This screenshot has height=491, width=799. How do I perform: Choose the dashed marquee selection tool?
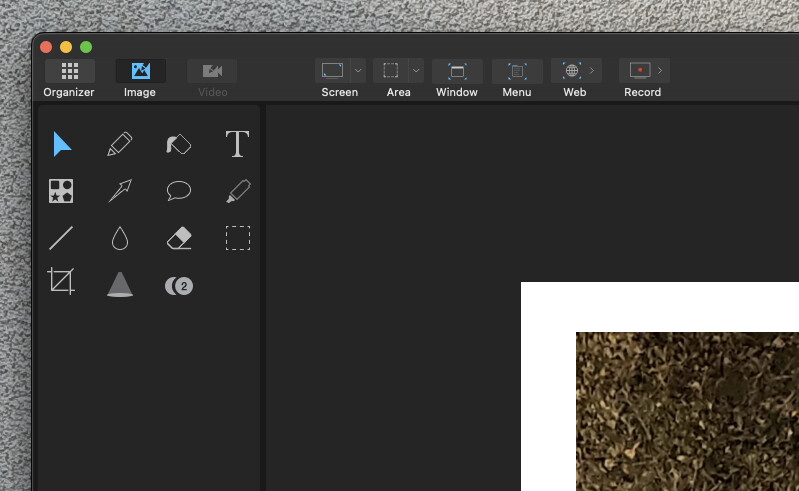pyautogui.click(x=237, y=238)
